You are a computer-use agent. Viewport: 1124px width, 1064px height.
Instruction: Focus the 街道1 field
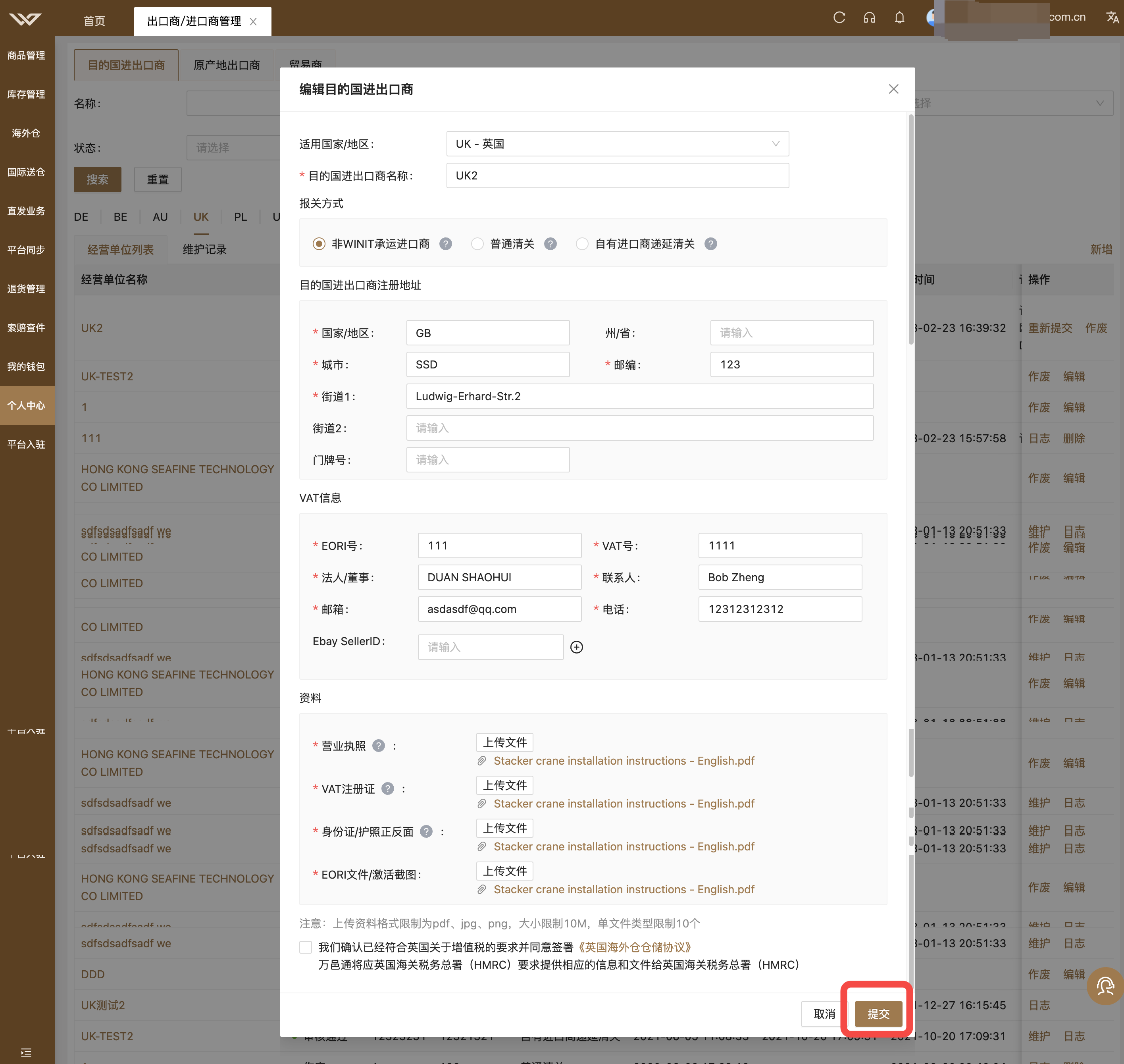click(x=640, y=397)
